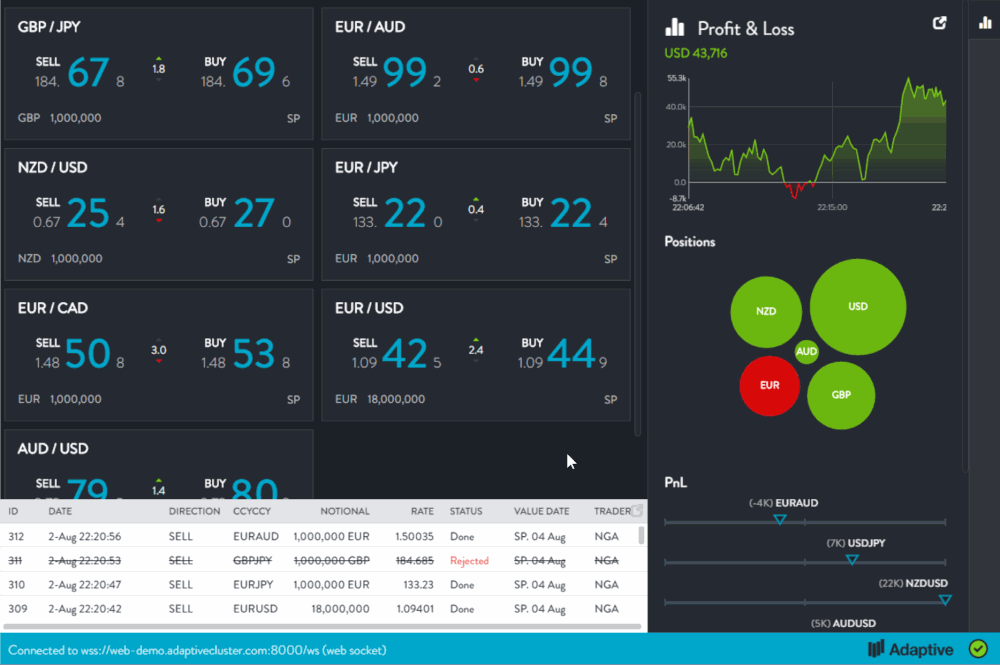Sort blotter by STATUS column header
1000x665 pixels.
tap(466, 511)
